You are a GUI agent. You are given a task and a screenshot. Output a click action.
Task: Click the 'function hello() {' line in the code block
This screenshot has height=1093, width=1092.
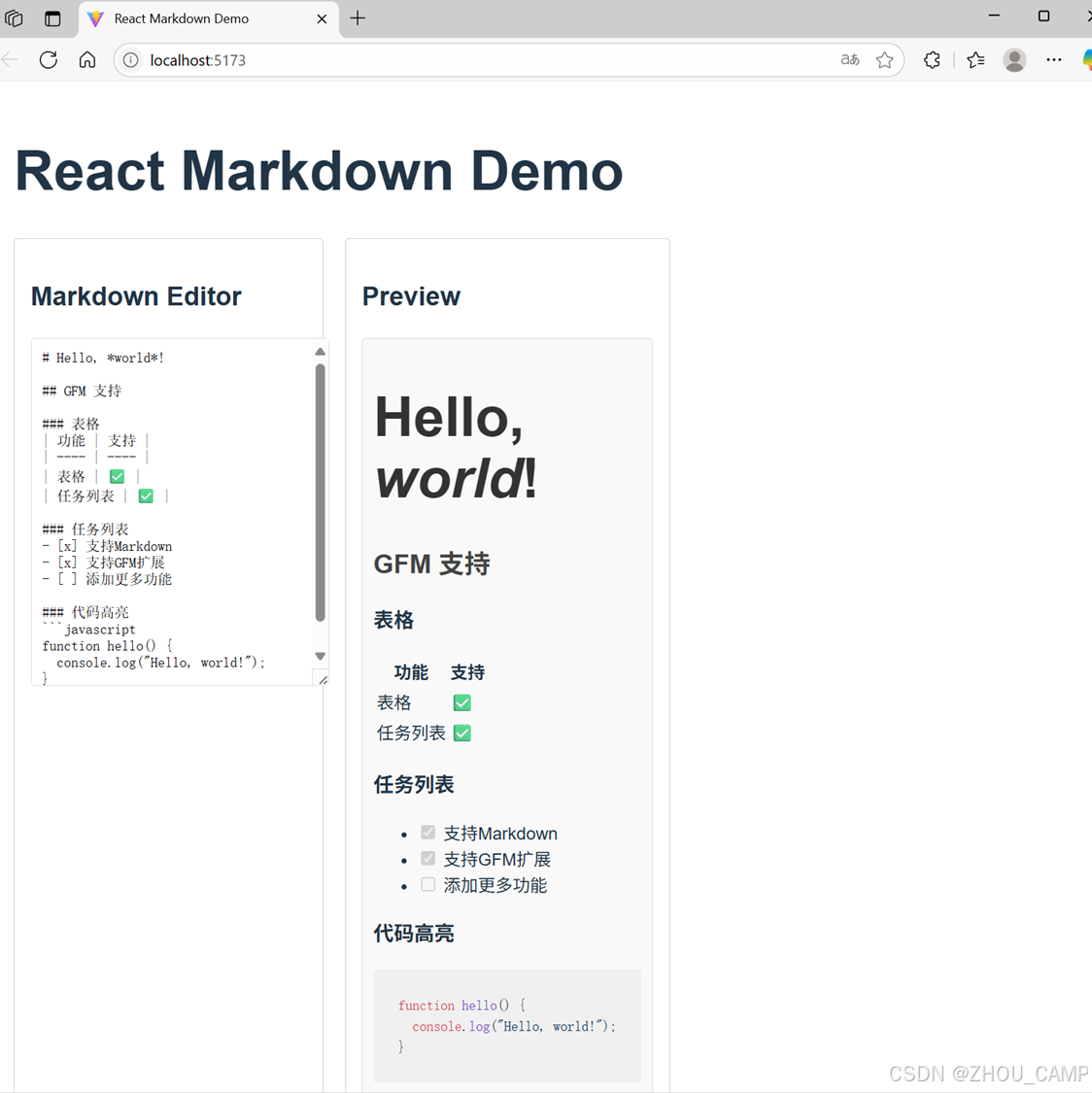point(462,1006)
